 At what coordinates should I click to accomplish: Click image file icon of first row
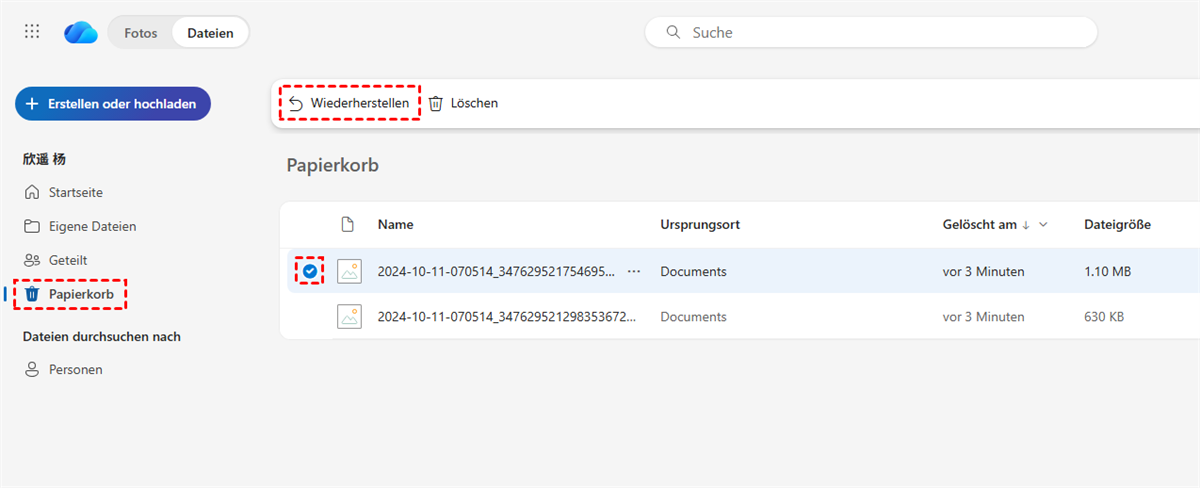coord(349,271)
